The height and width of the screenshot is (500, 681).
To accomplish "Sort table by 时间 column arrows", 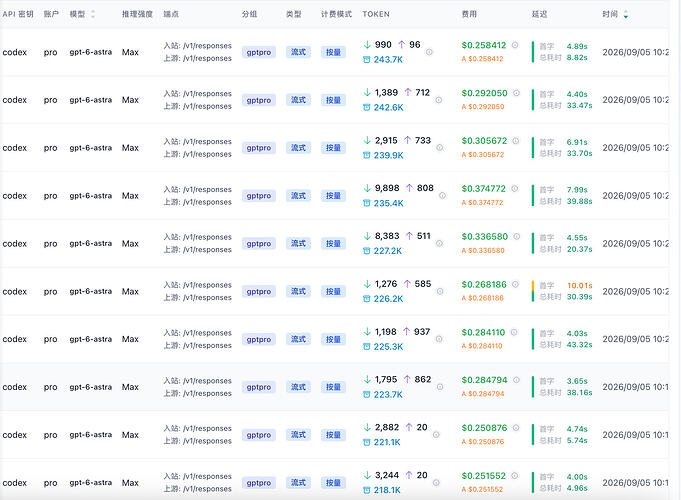I will 626,14.
